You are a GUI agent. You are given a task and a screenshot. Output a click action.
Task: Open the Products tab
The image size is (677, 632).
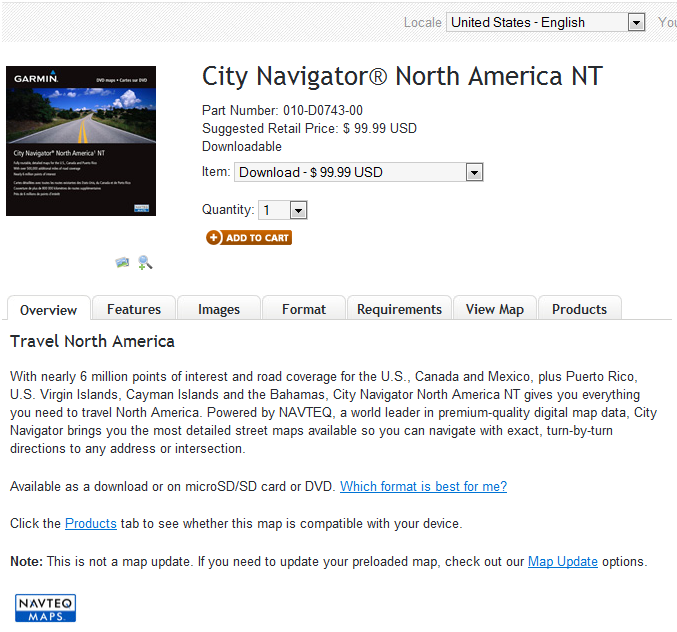point(579,309)
